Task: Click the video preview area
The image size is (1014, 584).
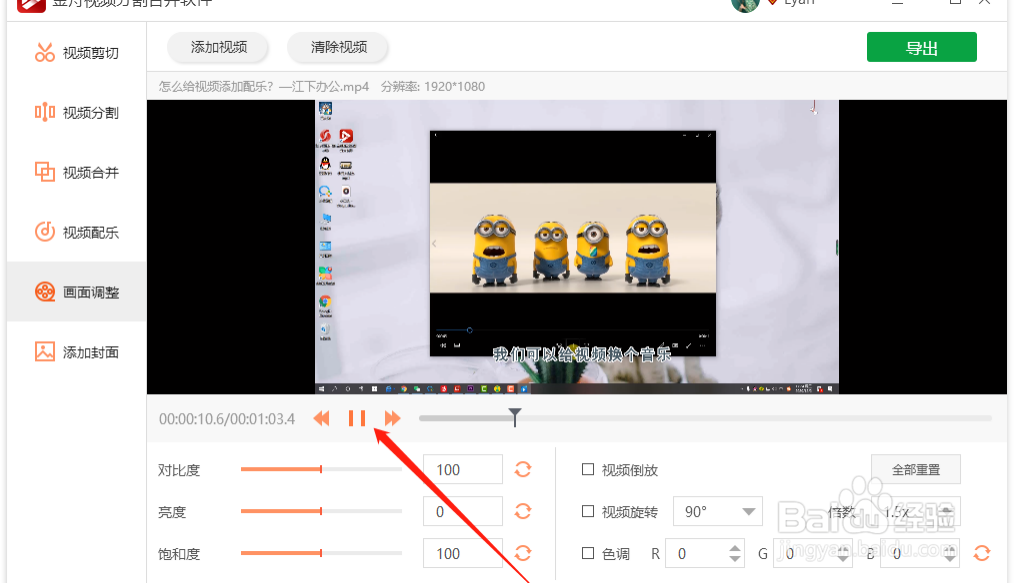Action: (577, 247)
